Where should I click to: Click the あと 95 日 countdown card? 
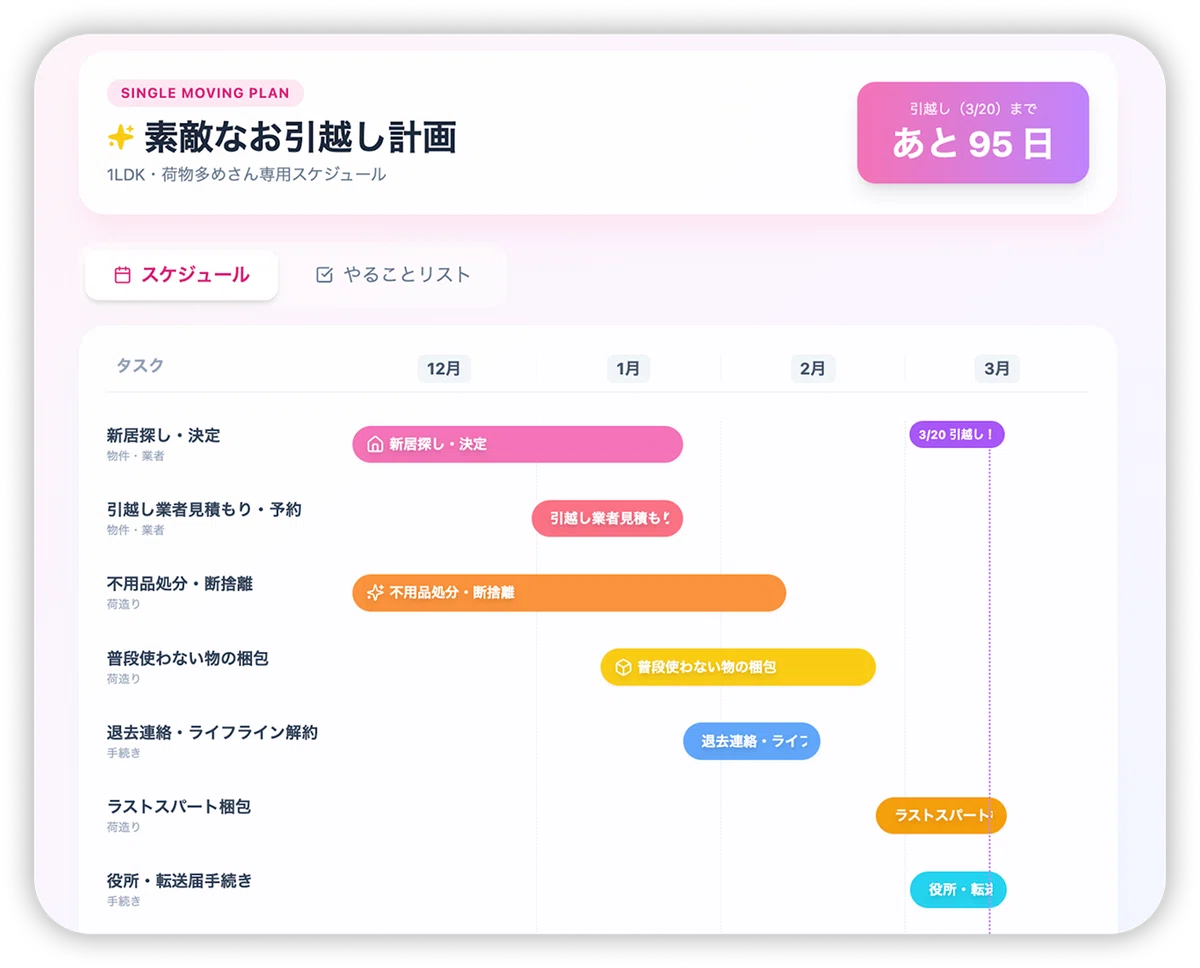click(x=973, y=133)
